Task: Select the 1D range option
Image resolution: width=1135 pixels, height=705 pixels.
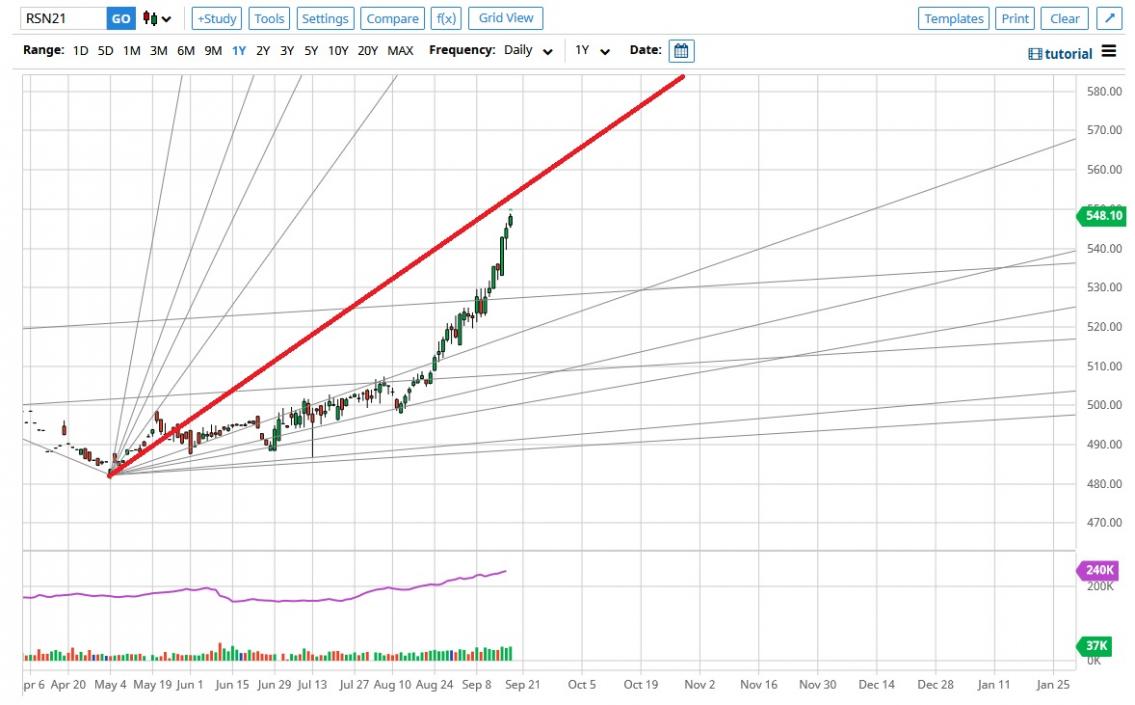Action: [x=81, y=51]
